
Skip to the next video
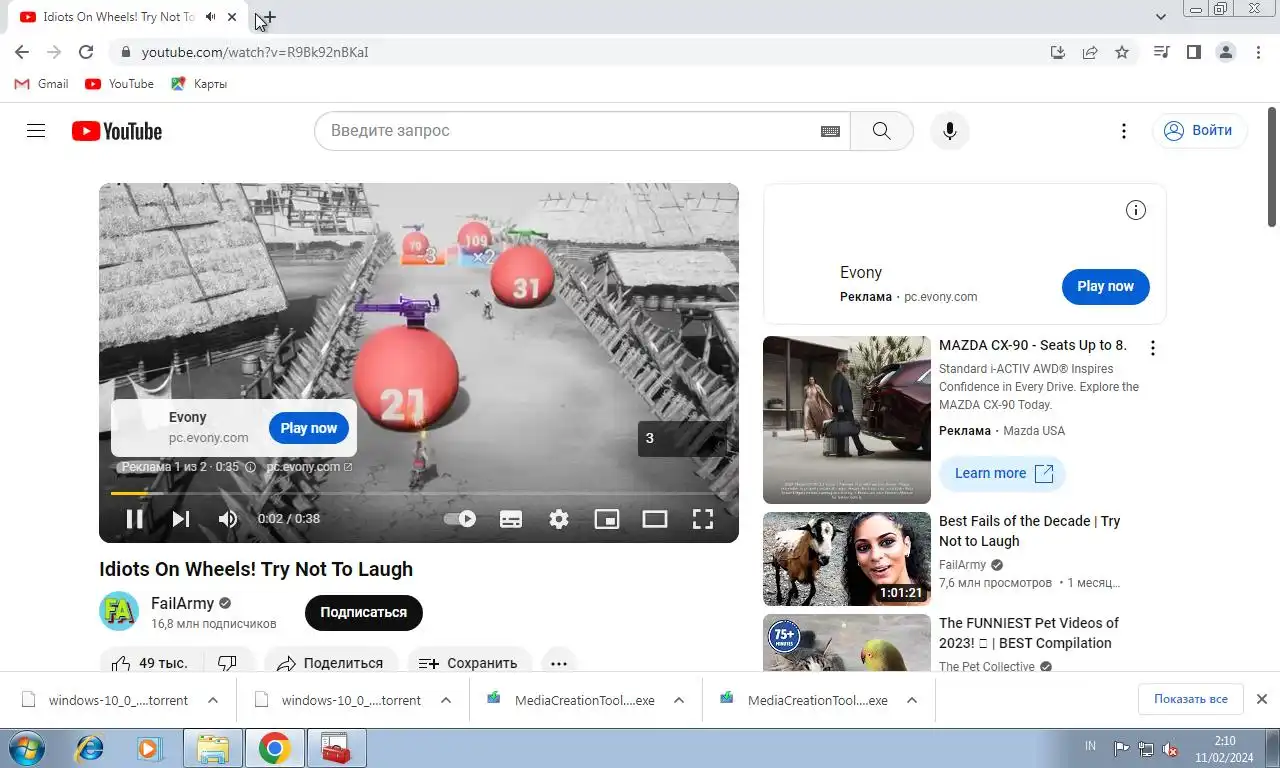(x=181, y=519)
